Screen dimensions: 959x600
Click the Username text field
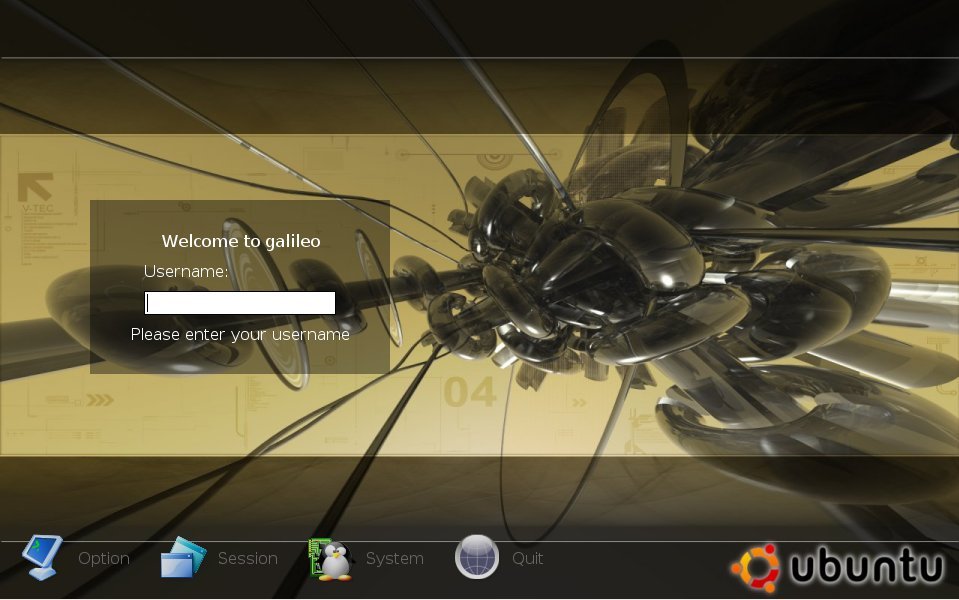[240, 303]
